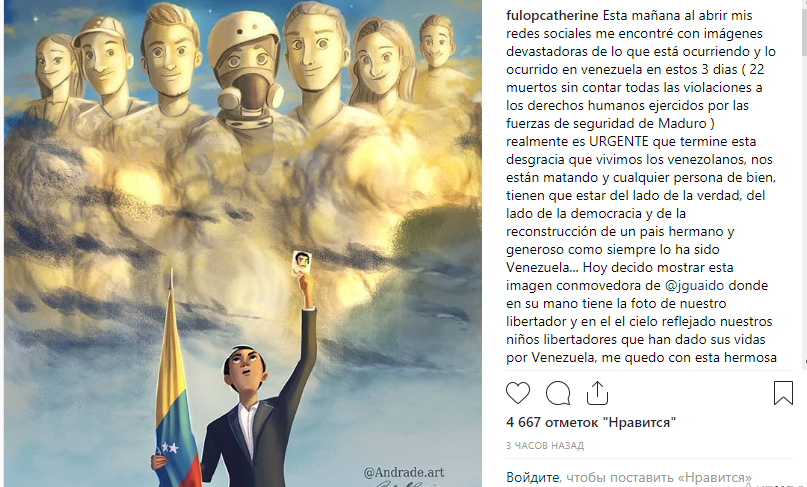
Task: Click the caption scrollbar thumb
Action: click(x=804, y=28)
